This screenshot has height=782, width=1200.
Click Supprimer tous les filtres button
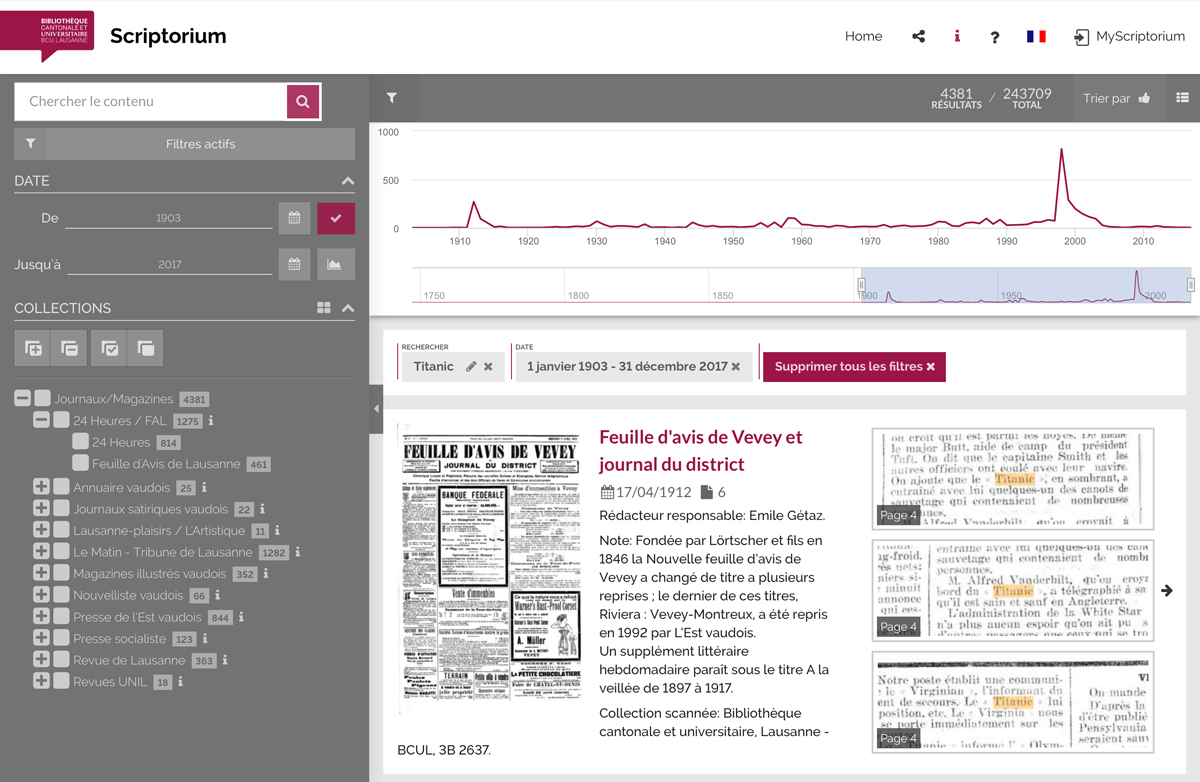854,367
